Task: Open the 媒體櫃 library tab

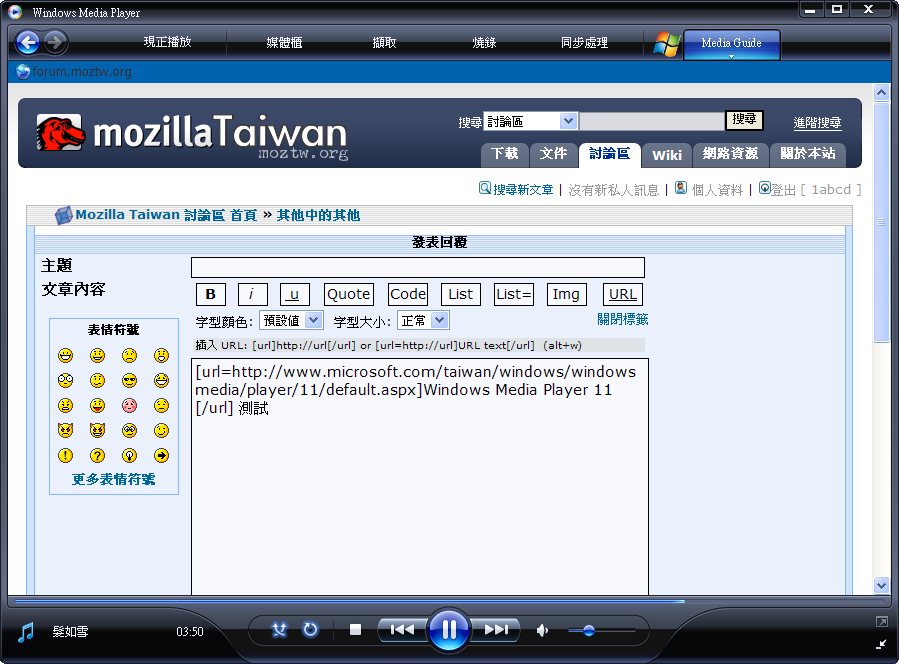Action: [x=284, y=42]
